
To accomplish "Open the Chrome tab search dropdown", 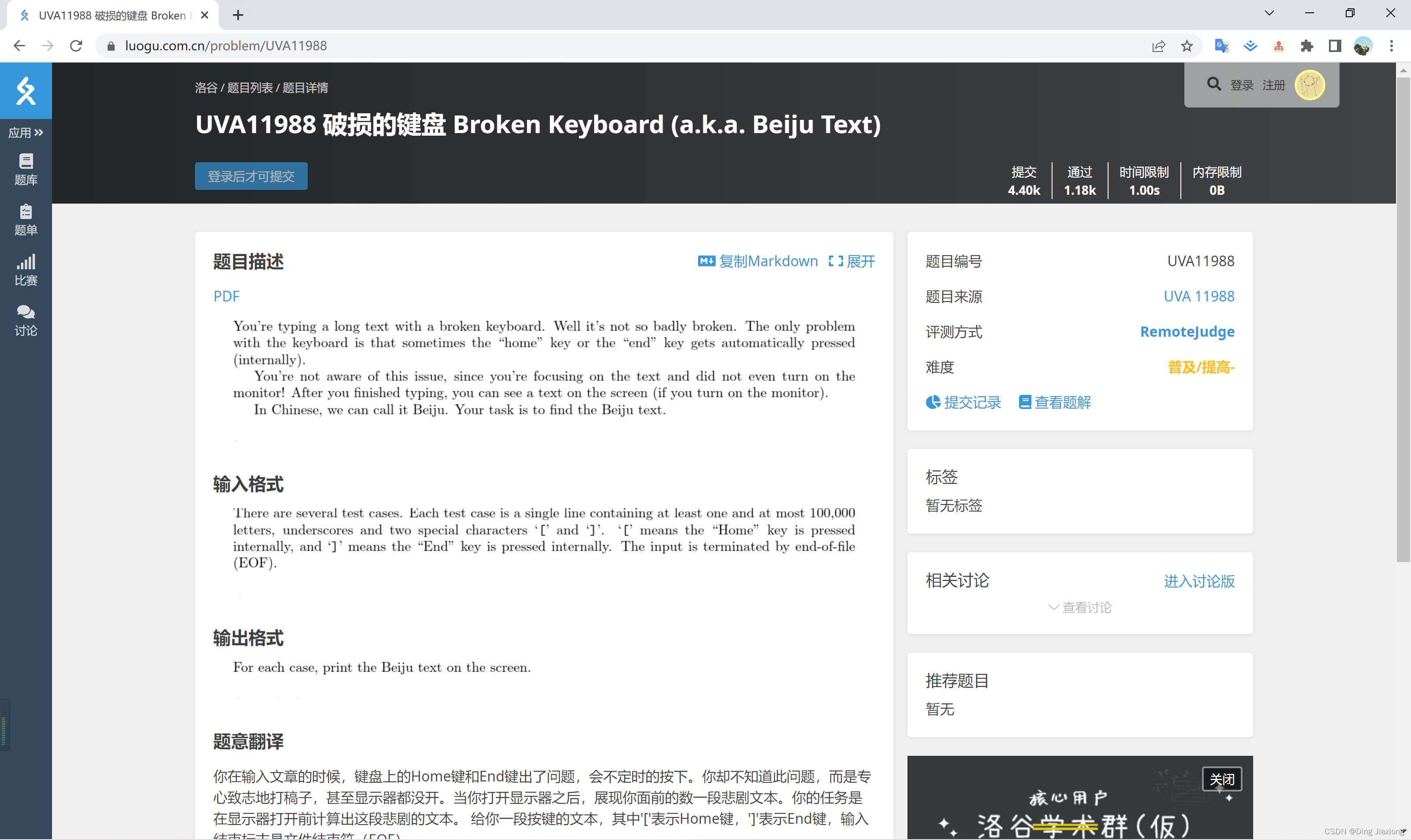I will tap(1269, 14).
